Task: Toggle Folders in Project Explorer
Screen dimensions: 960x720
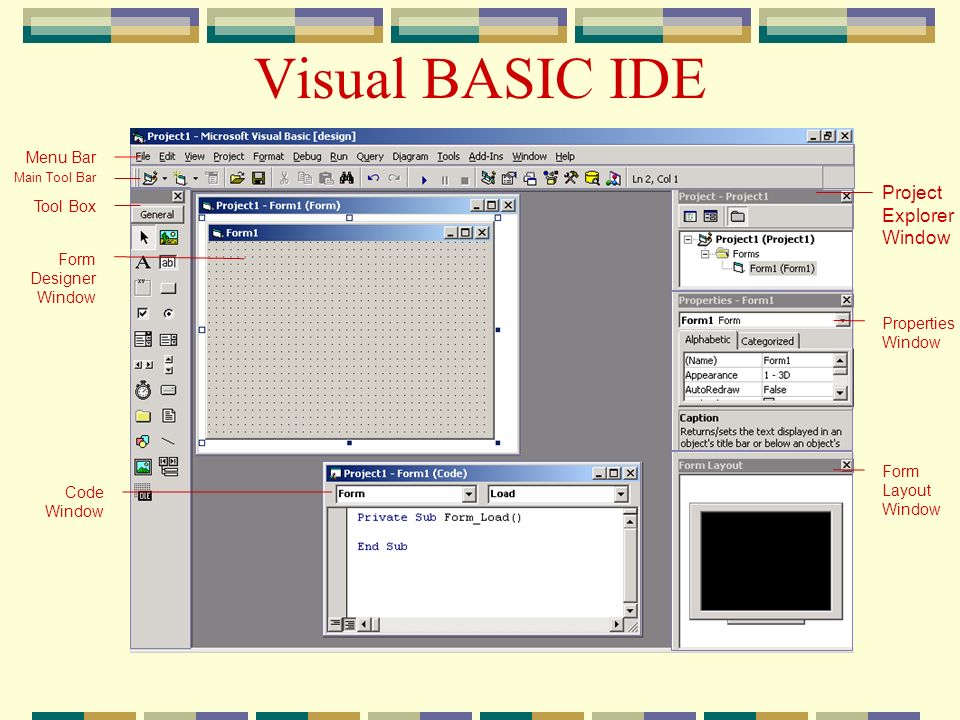Action: pos(737,216)
